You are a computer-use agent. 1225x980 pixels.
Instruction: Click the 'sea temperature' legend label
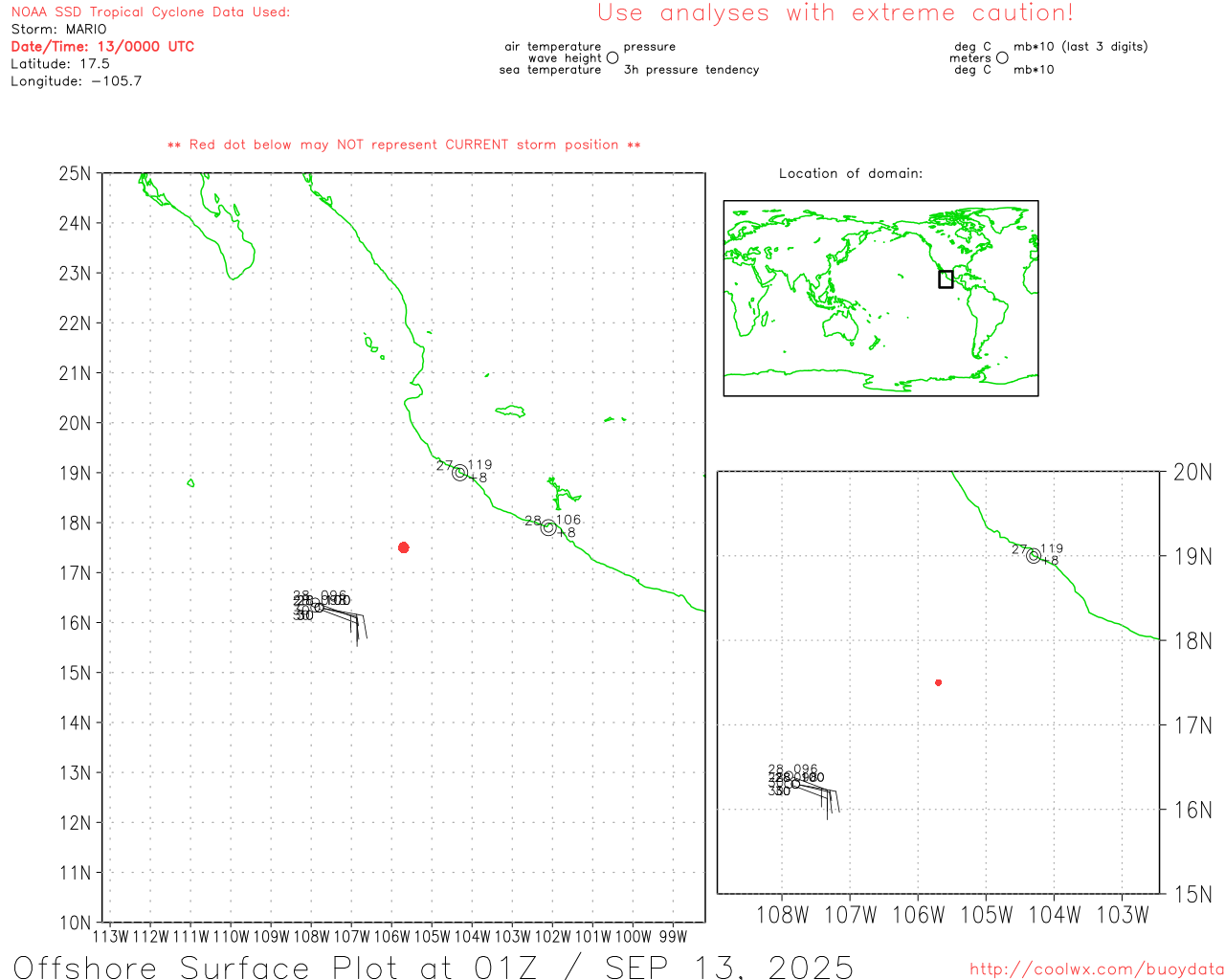(x=550, y=70)
